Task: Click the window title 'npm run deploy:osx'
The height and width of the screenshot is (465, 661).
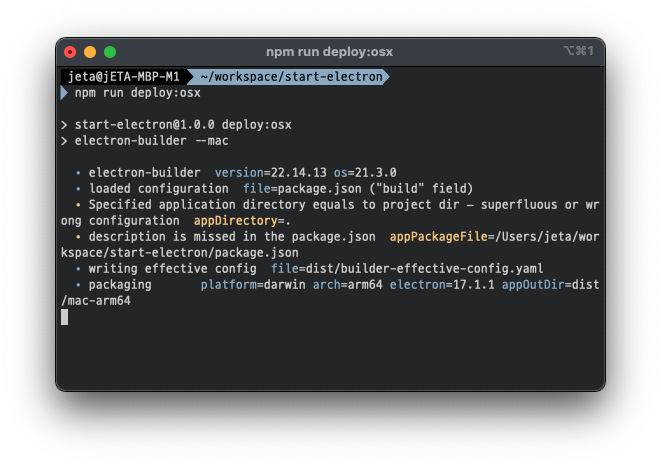Action: pos(329,52)
